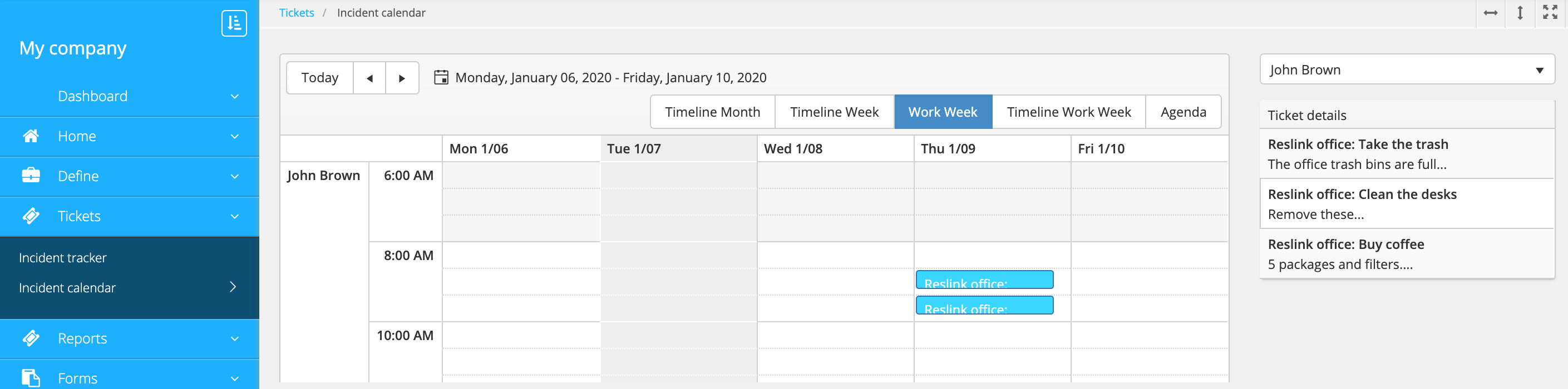Image resolution: width=1568 pixels, height=389 pixels.
Task: Expand Incident calendar submenu arrow
Action: [233, 287]
